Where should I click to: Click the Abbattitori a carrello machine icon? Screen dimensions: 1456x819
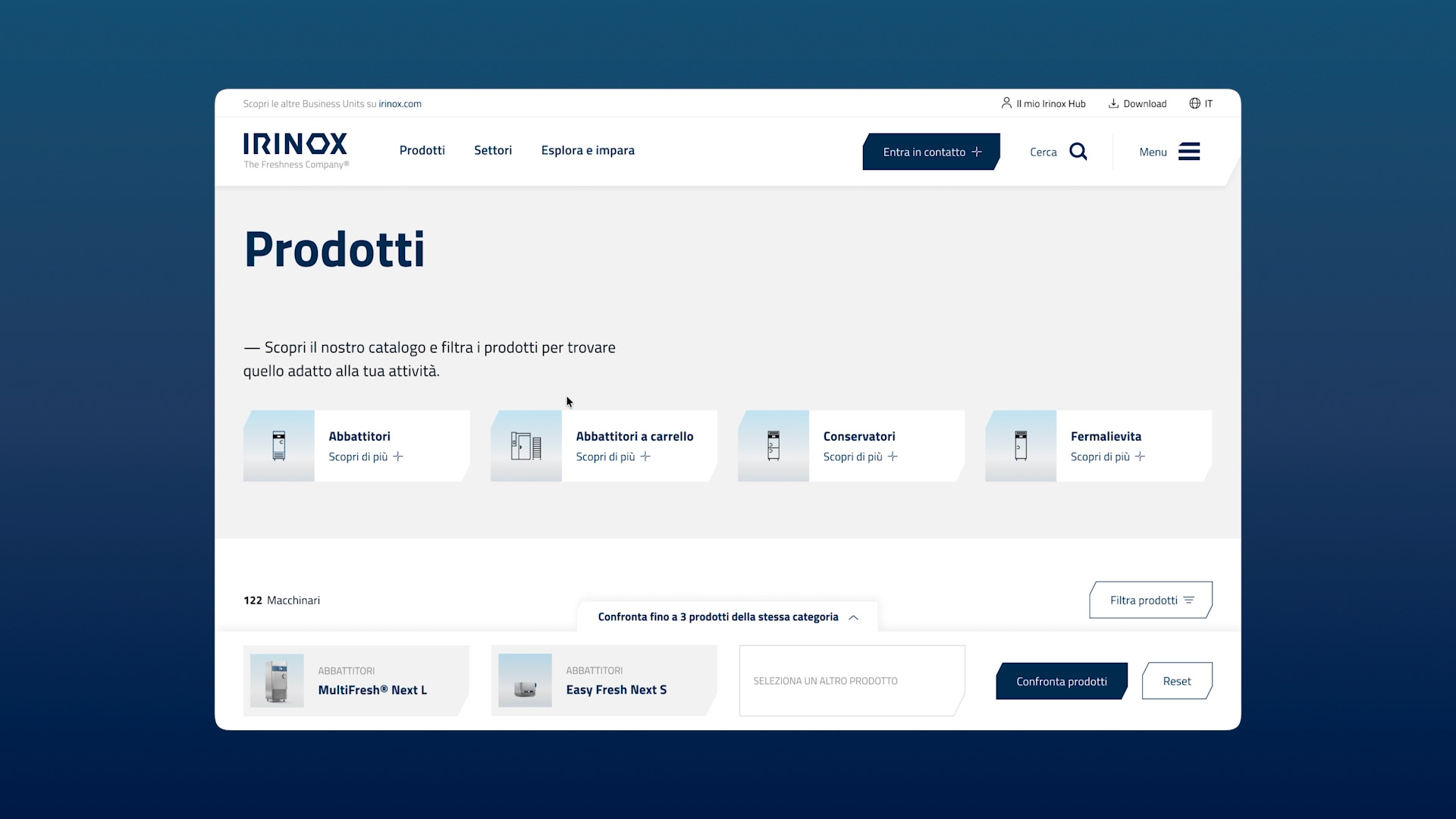tap(526, 446)
